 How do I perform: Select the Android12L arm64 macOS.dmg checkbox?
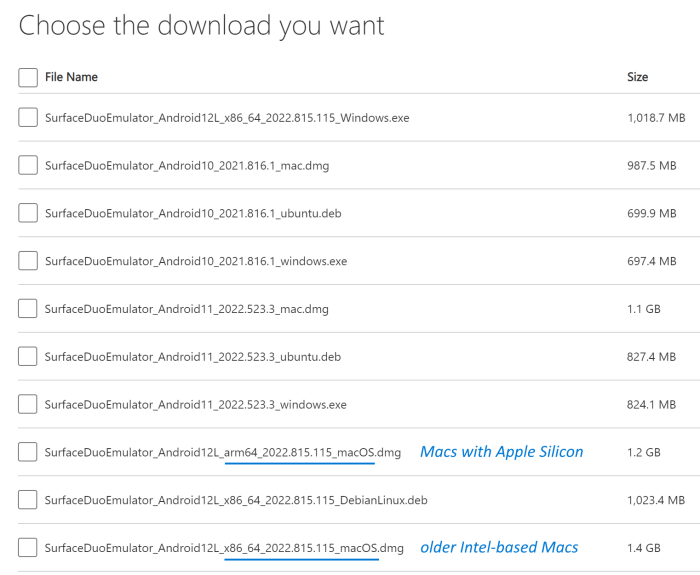coord(28,452)
